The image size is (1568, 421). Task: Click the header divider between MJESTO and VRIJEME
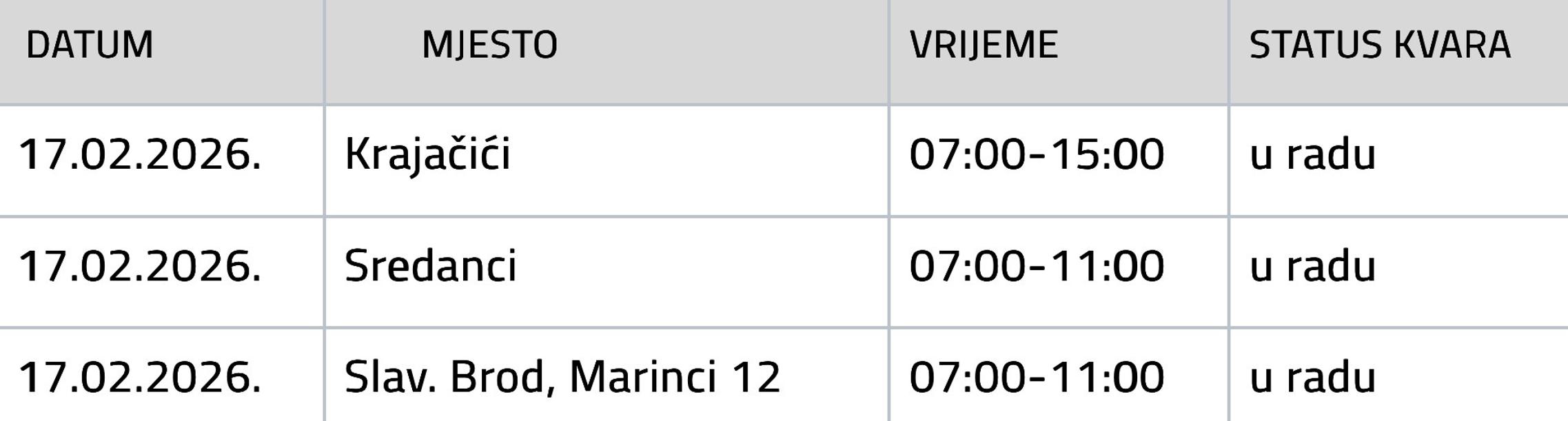click(889, 52)
